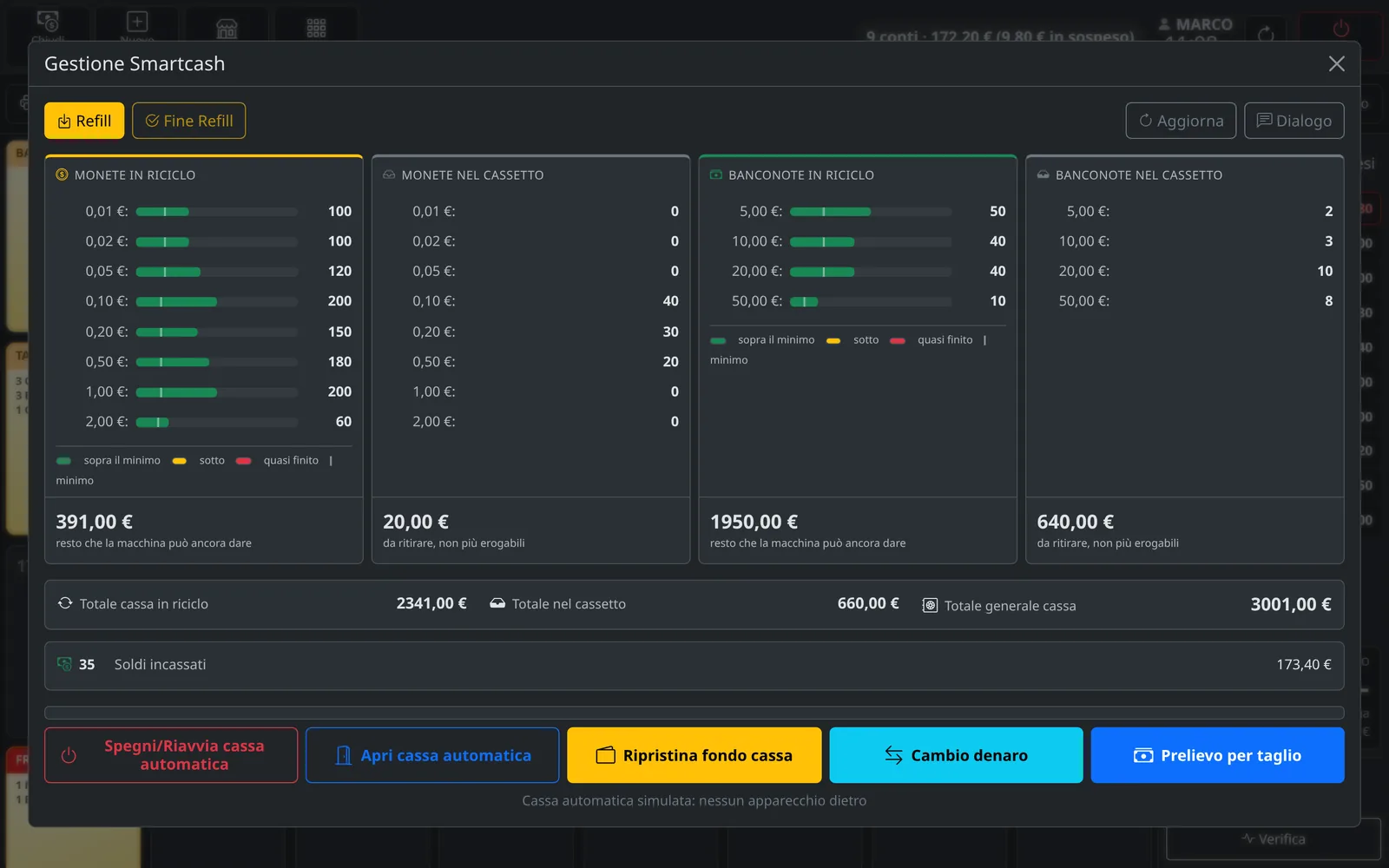This screenshot has height=868, width=1389.
Task: Click Spegni/Riavvia cassa automatica button
Action: pyautogui.click(x=171, y=755)
